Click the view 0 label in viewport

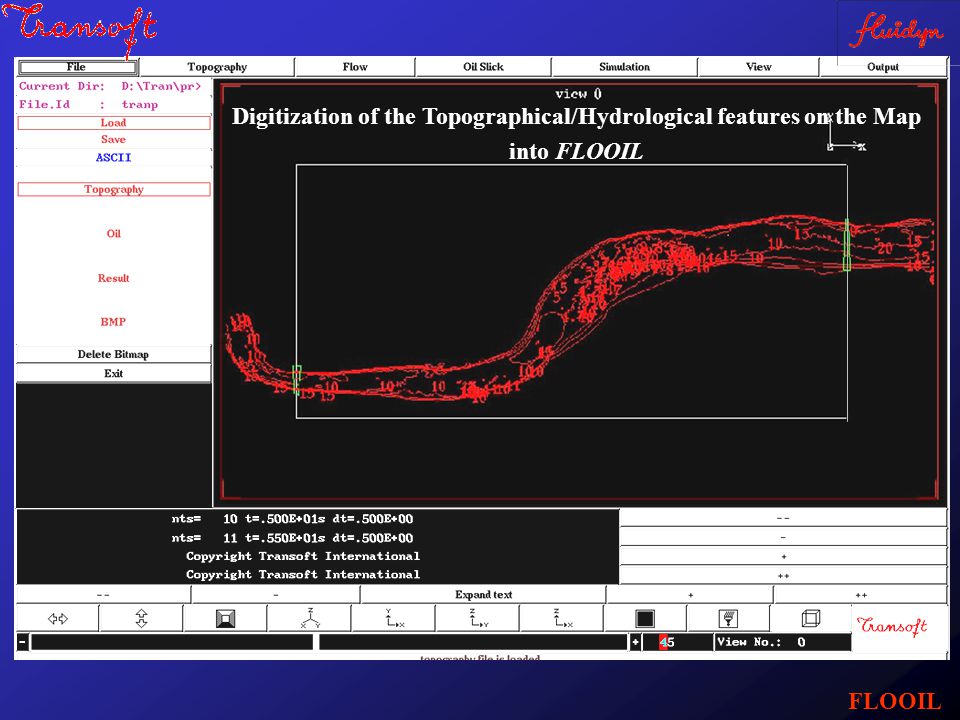click(579, 94)
